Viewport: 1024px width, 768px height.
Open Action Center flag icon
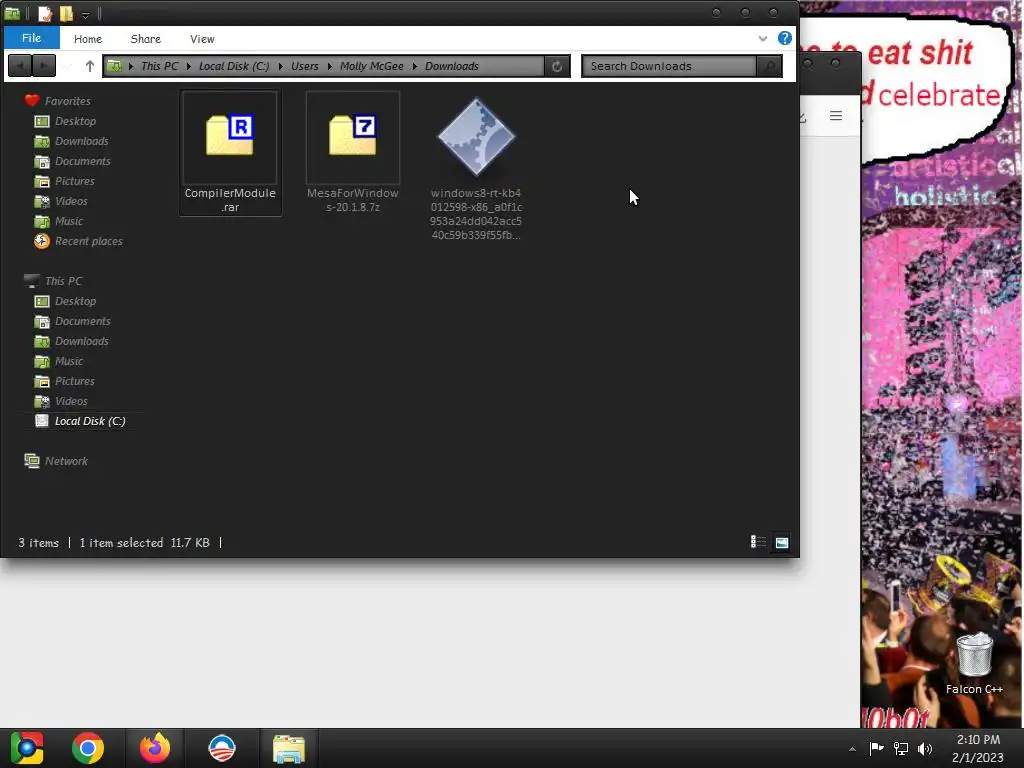(876, 748)
